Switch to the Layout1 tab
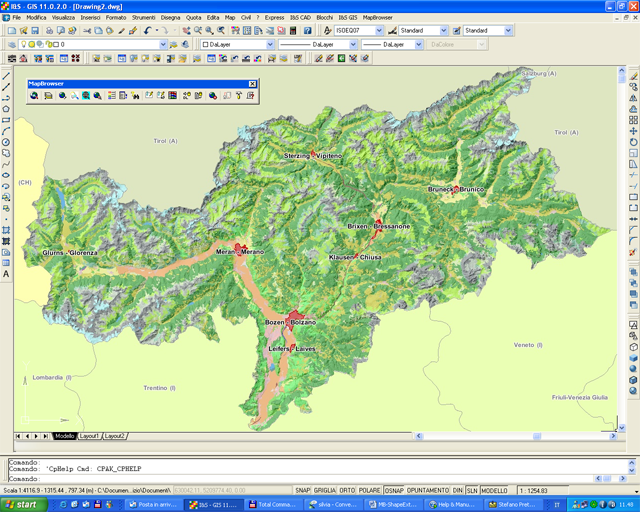The height and width of the screenshot is (512, 640). pyautogui.click(x=90, y=436)
